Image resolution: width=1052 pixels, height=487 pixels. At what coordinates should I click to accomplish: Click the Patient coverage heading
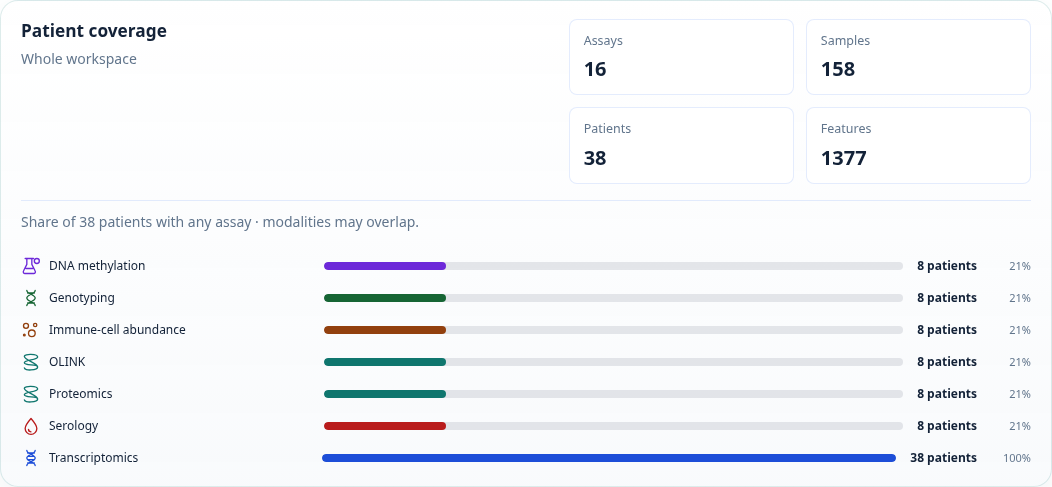[94, 31]
